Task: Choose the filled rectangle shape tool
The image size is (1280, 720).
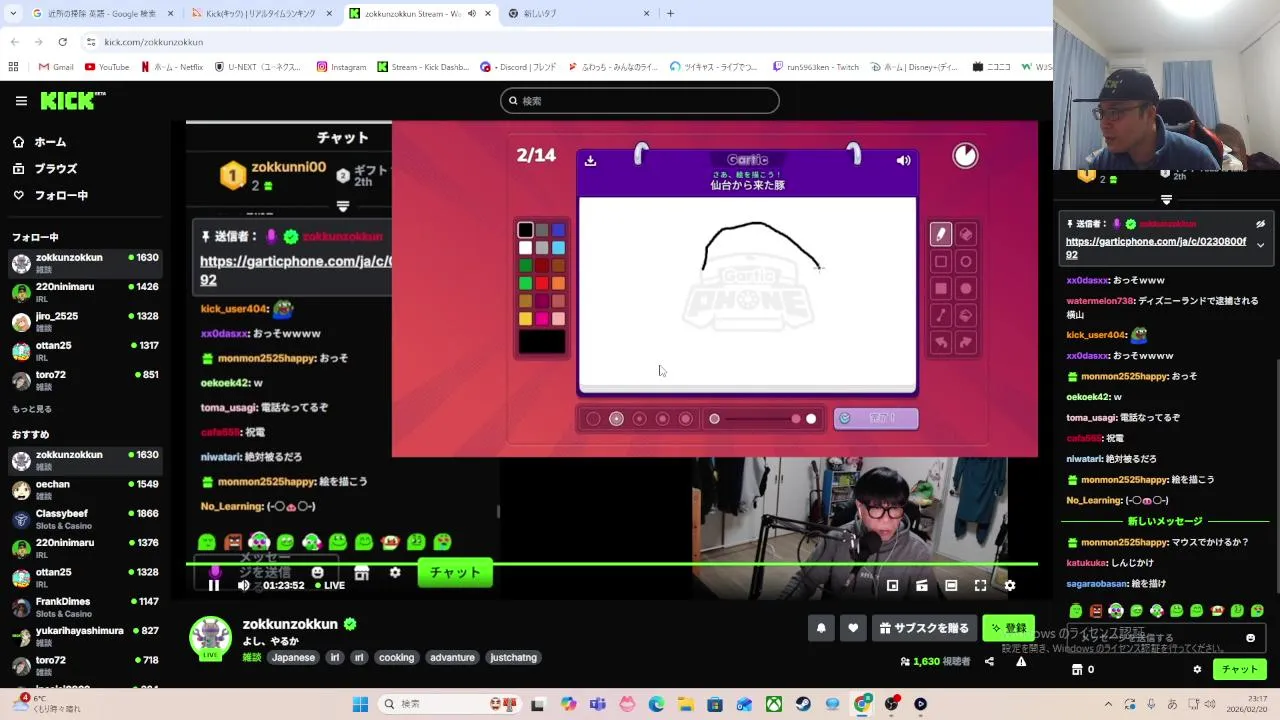Action: pos(940,288)
